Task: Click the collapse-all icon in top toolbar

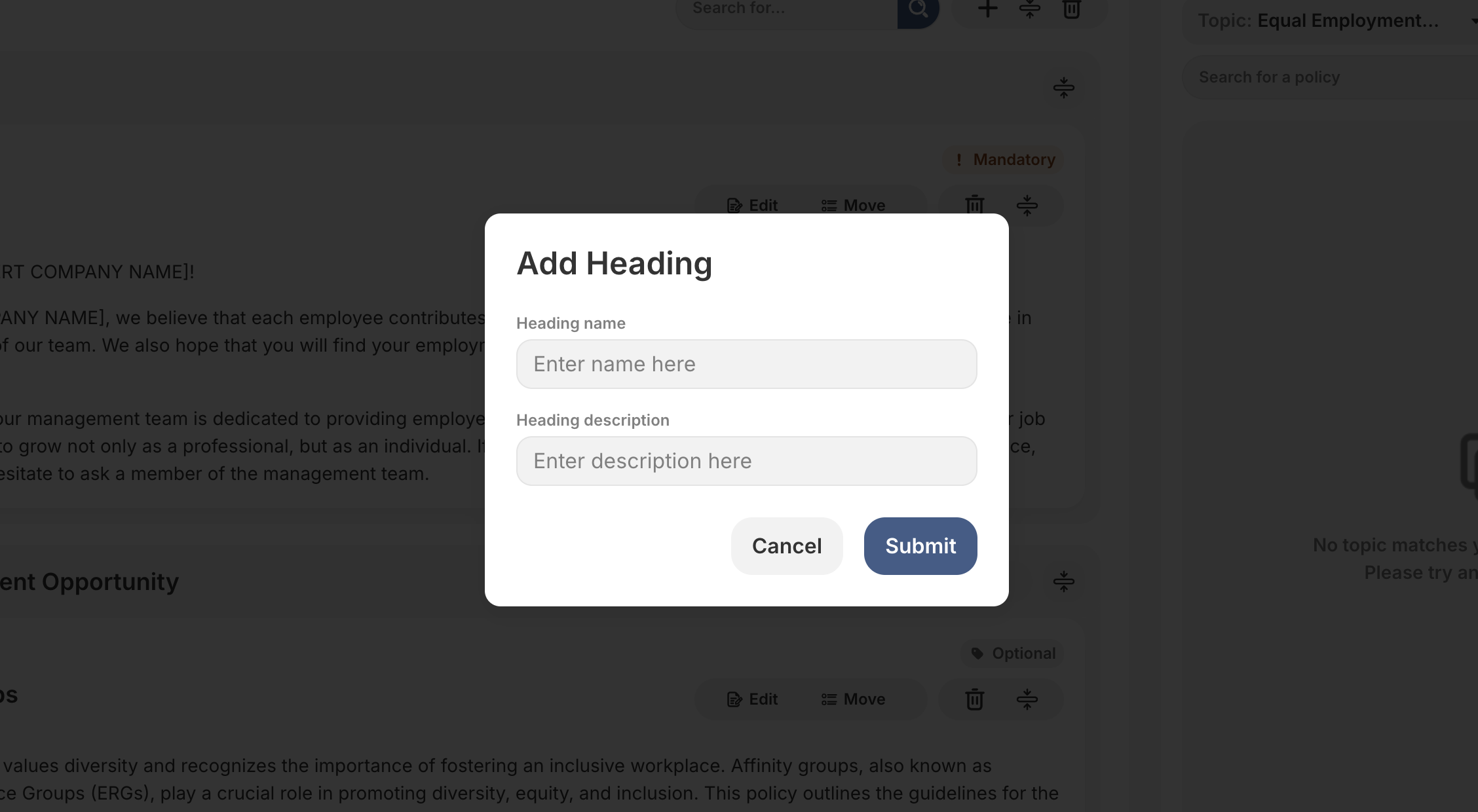Action: (x=1029, y=9)
